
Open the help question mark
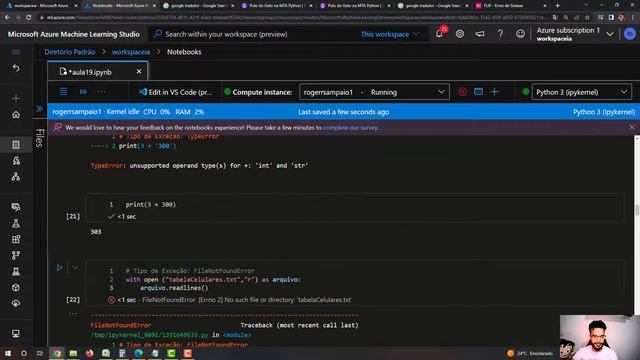[500, 34]
